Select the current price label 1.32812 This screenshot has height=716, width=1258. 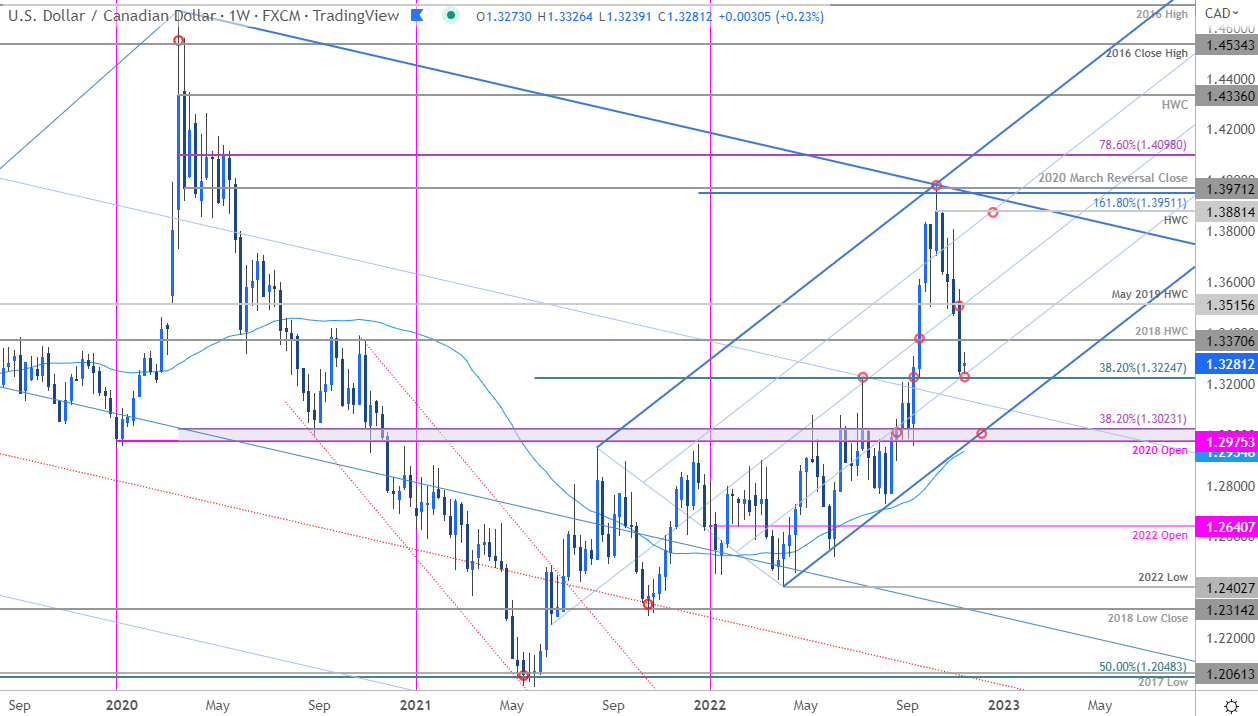point(1227,364)
